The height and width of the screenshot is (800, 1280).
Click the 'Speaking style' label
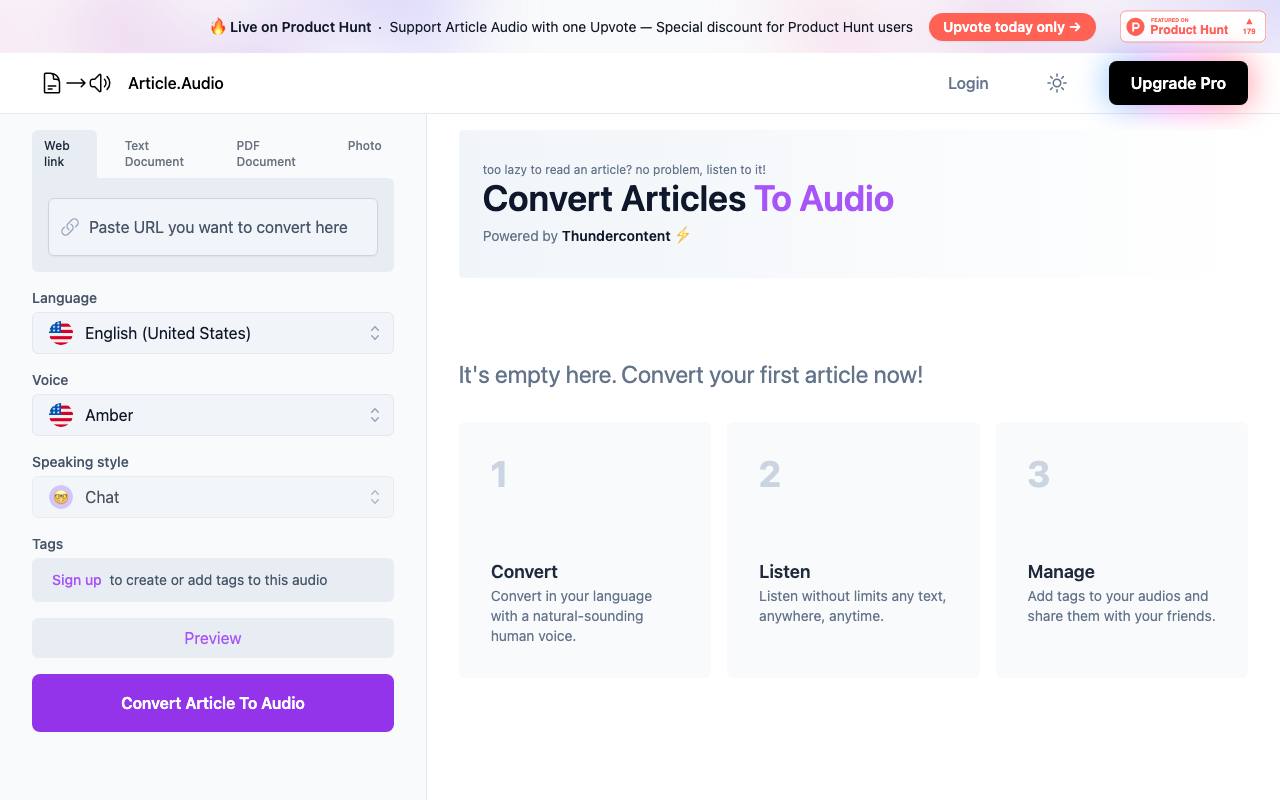(80, 462)
